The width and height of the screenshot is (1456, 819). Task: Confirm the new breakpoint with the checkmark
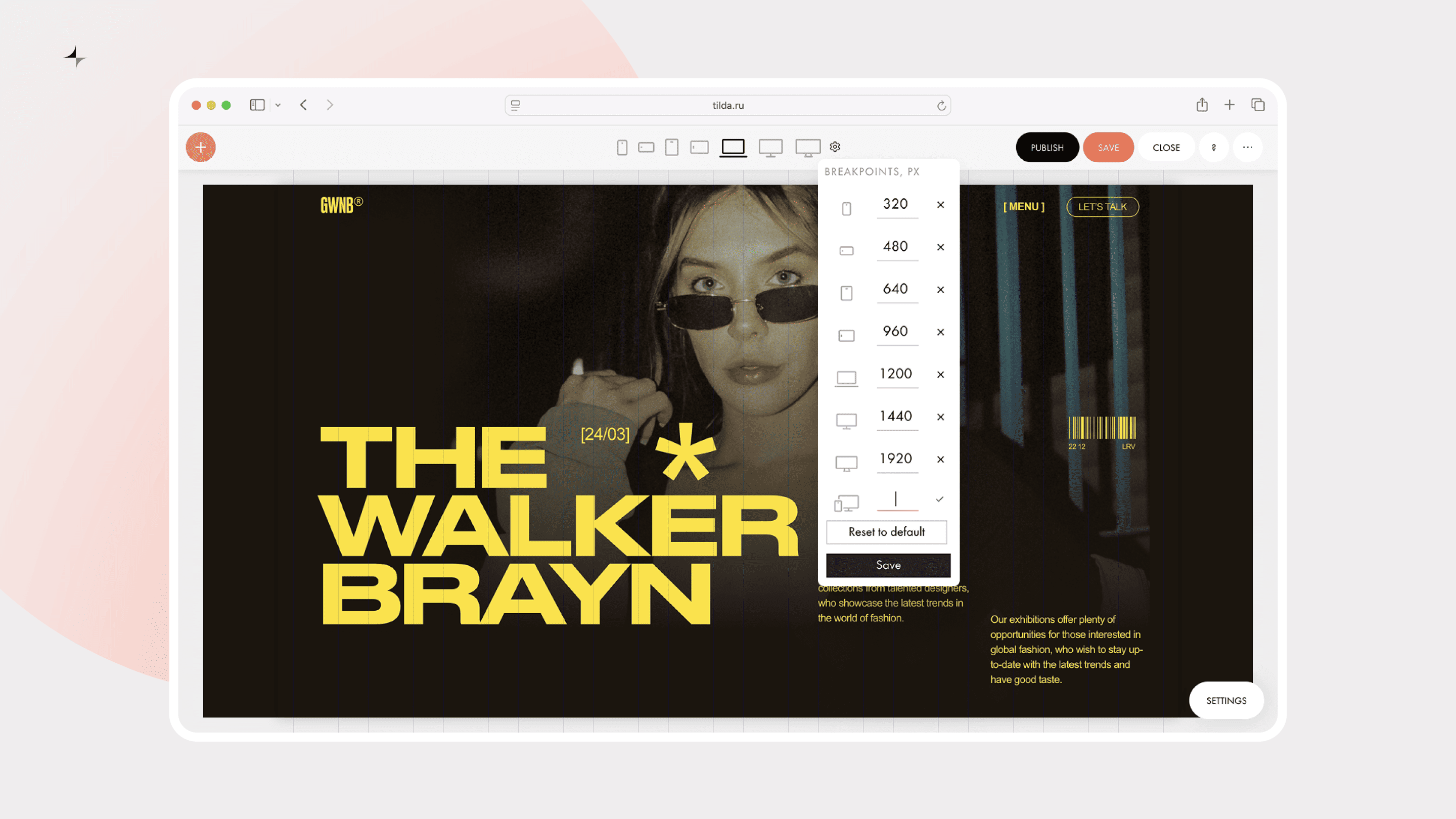click(x=940, y=499)
